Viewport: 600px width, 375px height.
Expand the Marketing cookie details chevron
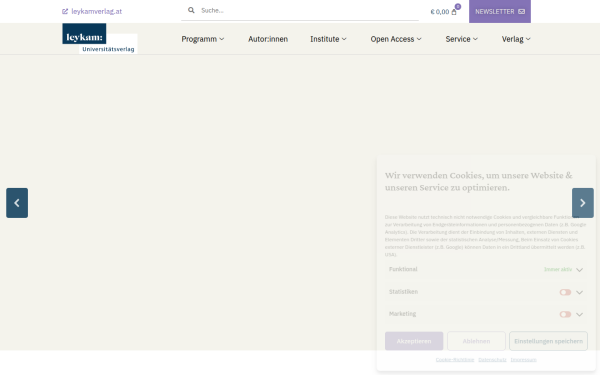[579, 315]
